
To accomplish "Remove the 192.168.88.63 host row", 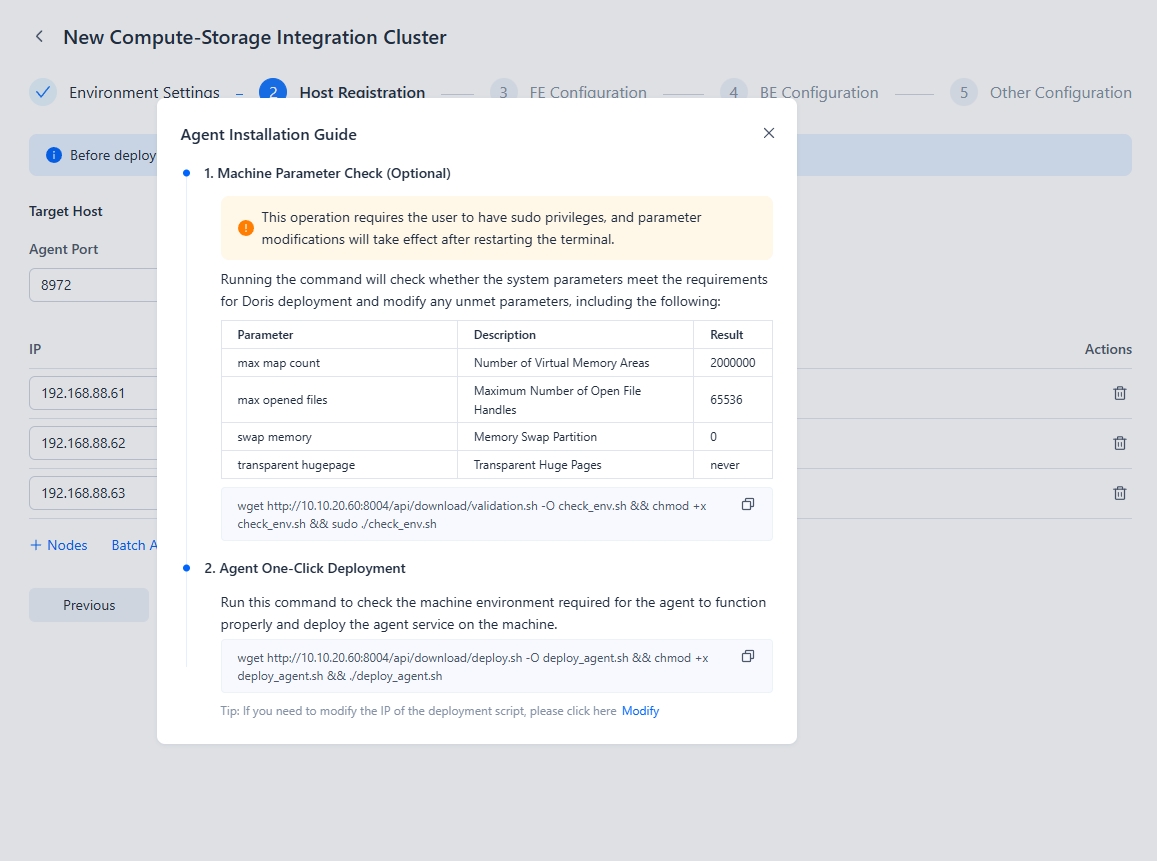I will point(1120,493).
